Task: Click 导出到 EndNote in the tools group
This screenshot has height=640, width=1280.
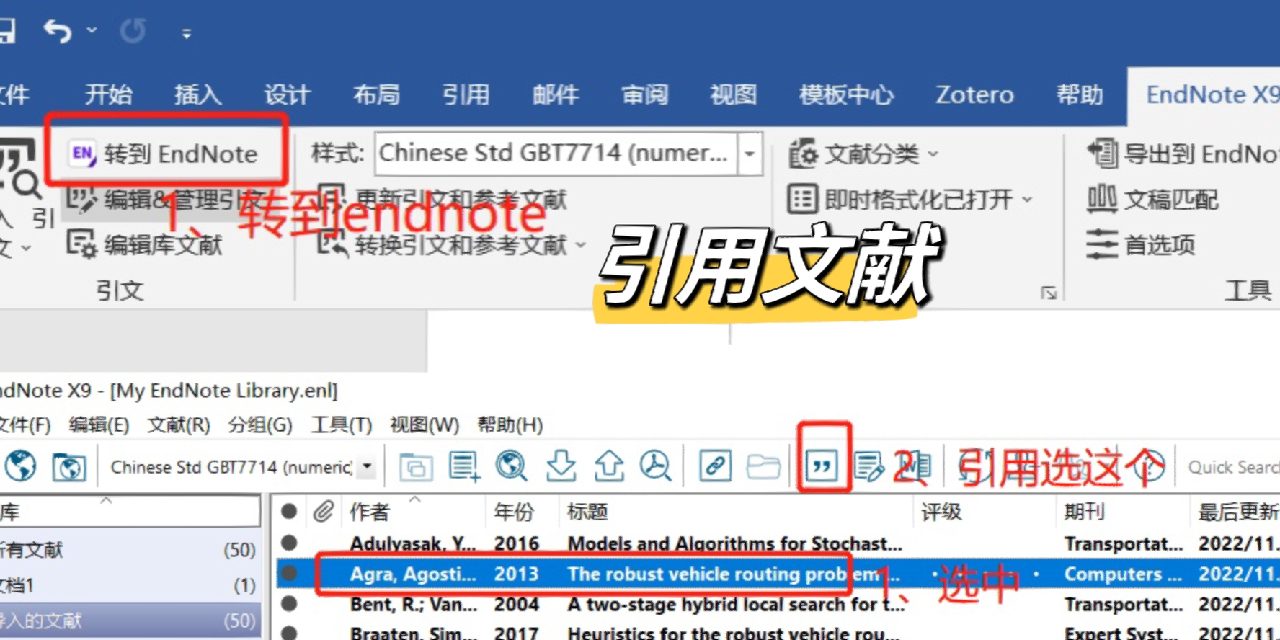Action: (x=1183, y=154)
